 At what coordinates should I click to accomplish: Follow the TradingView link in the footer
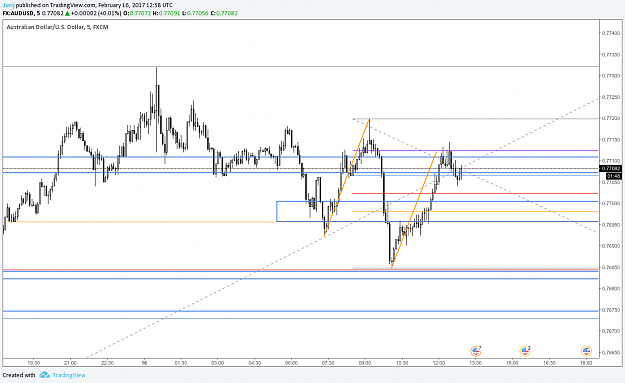(69, 375)
